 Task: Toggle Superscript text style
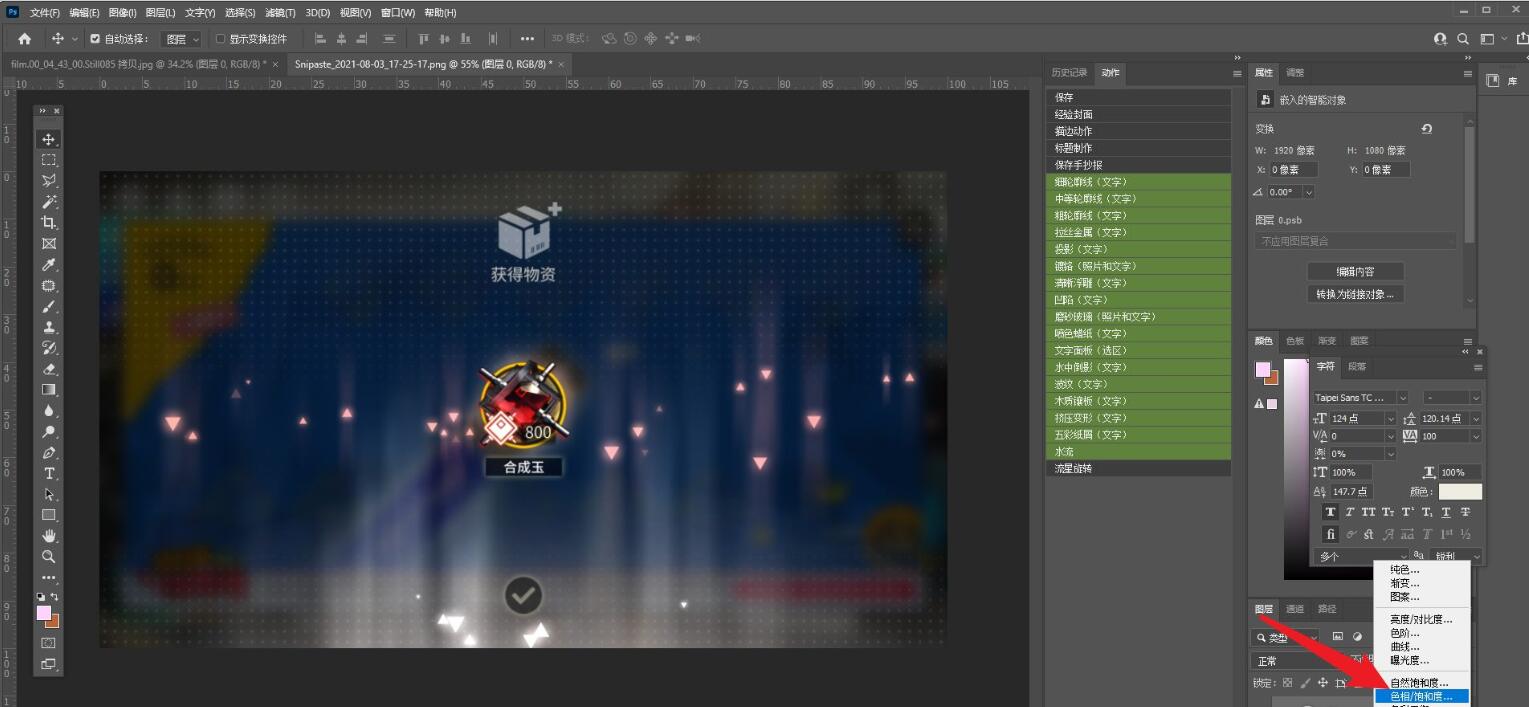[1408, 512]
